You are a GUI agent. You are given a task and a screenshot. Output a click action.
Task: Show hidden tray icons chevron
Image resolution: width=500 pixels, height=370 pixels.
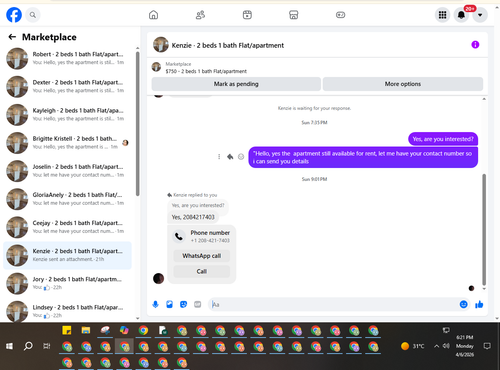pos(436,346)
